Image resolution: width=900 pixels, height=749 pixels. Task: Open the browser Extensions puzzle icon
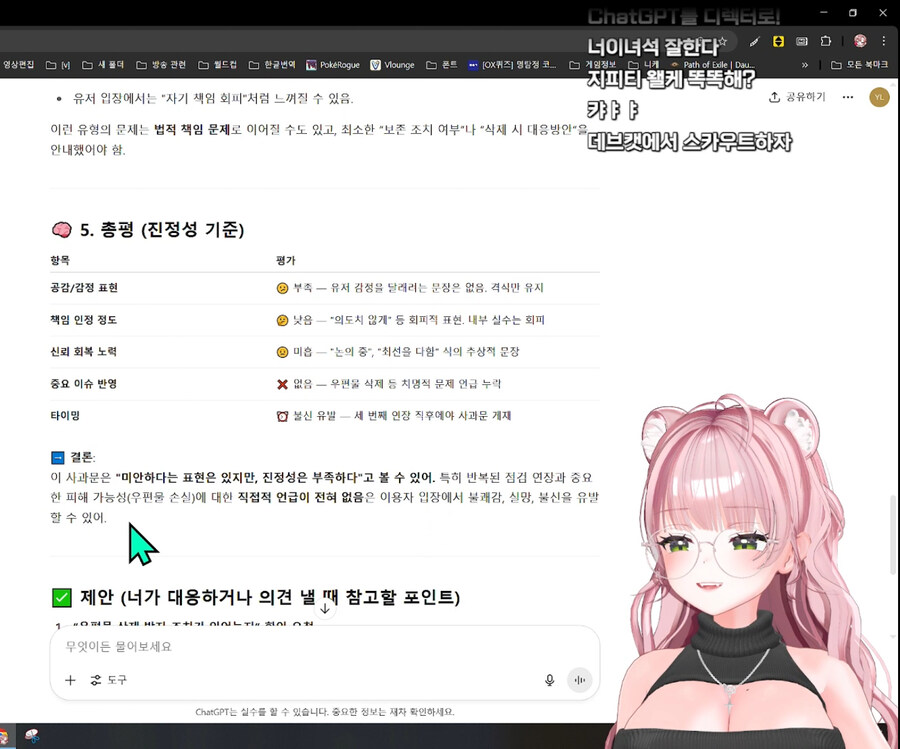point(825,41)
